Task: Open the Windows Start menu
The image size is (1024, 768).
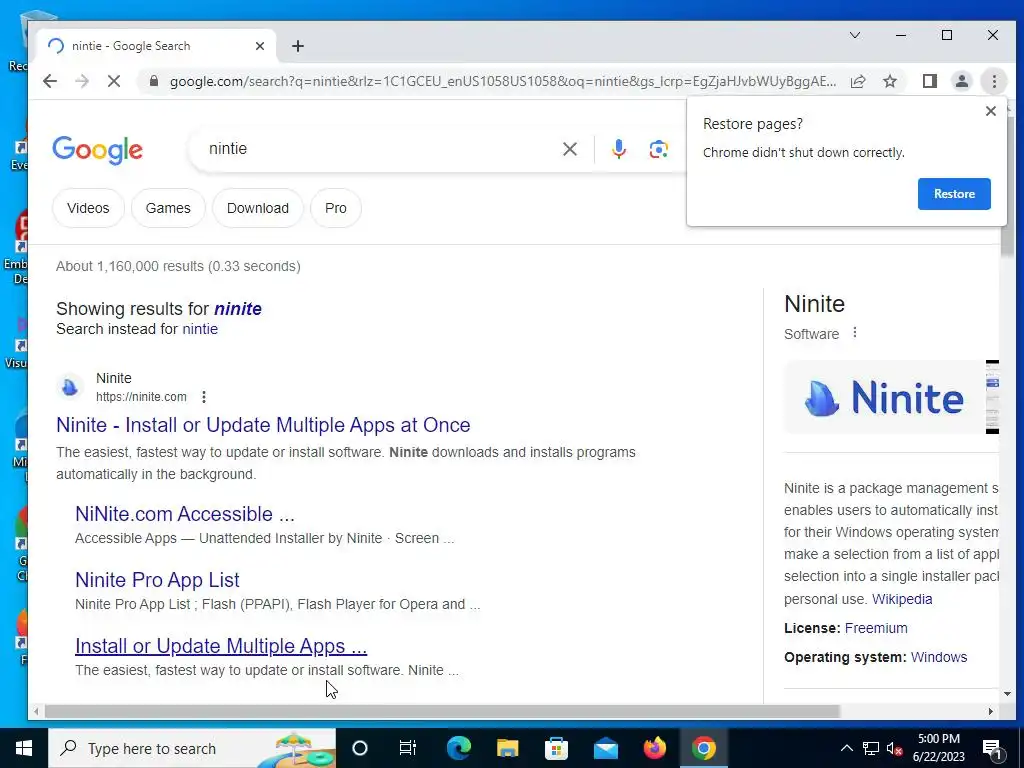Action: (x=24, y=748)
